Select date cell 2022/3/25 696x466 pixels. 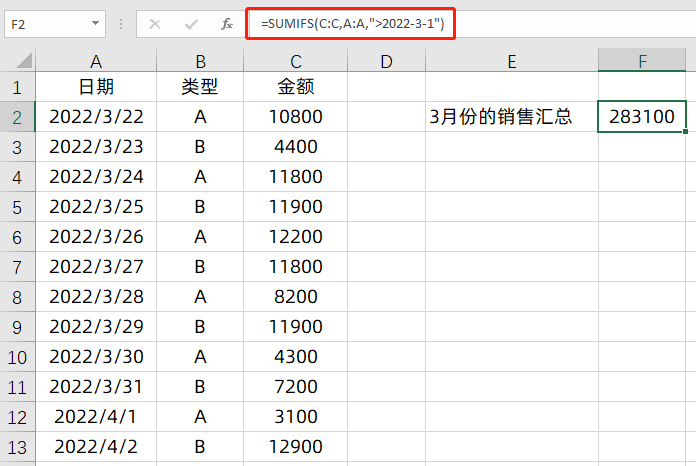(x=96, y=207)
